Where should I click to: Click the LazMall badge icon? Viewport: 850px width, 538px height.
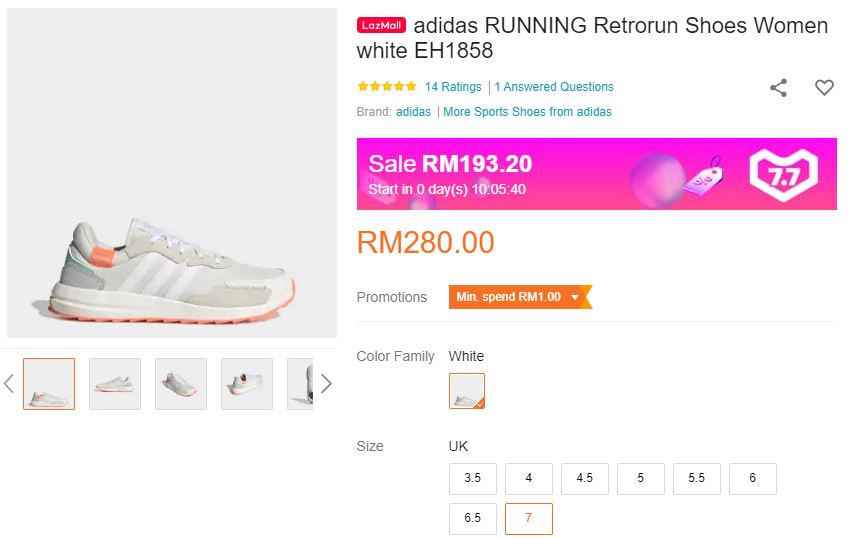[x=381, y=26]
